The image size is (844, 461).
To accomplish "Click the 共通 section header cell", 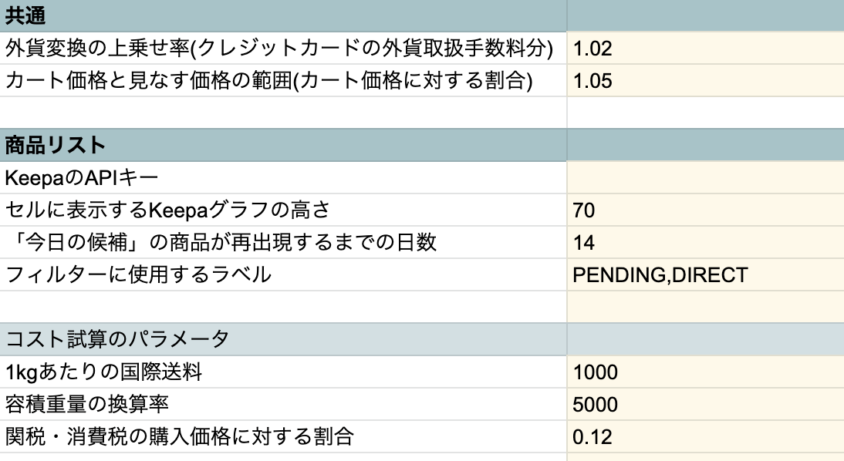I will tap(283, 16).
